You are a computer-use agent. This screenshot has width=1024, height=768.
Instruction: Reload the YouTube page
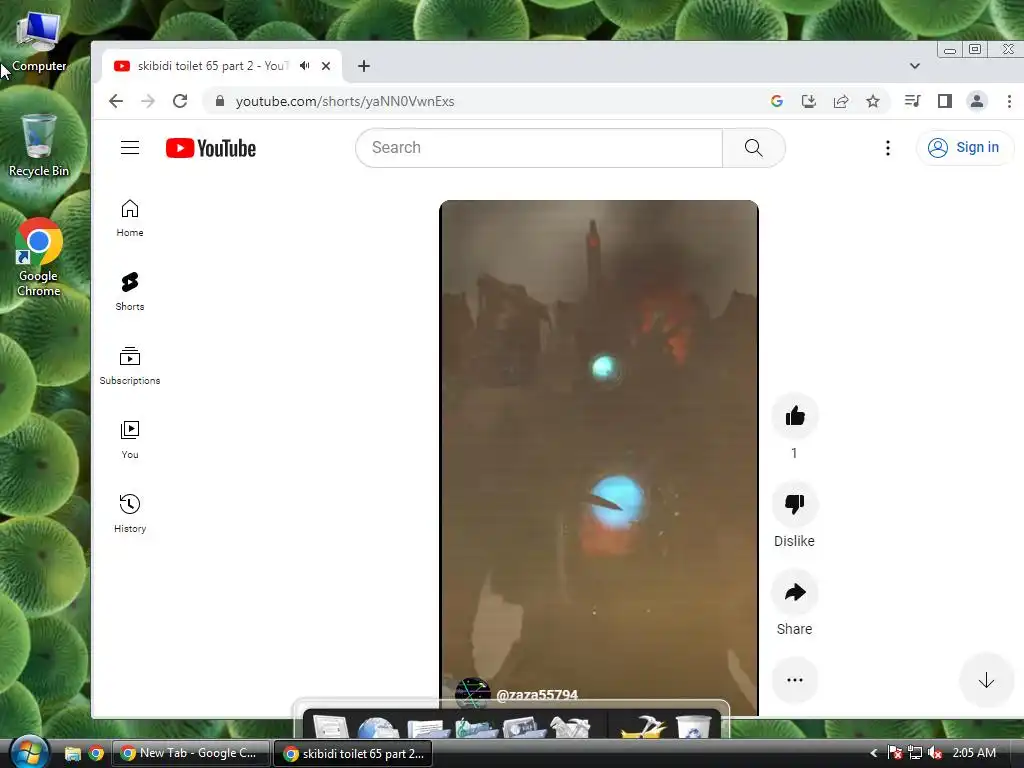pyautogui.click(x=180, y=101)
